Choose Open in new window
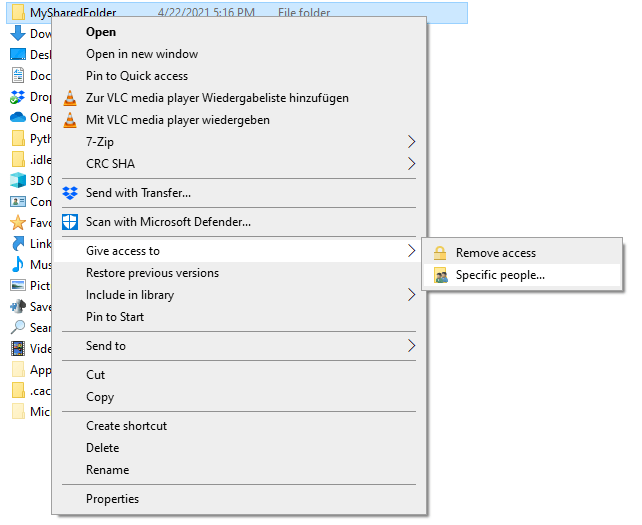Screen dimensions: 642x525 click(142, 54)
